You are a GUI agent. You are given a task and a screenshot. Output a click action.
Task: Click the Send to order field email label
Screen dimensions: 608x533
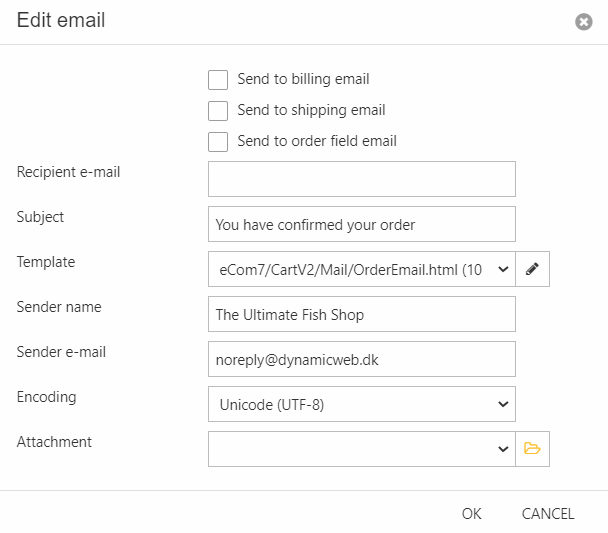click(317, 142)
